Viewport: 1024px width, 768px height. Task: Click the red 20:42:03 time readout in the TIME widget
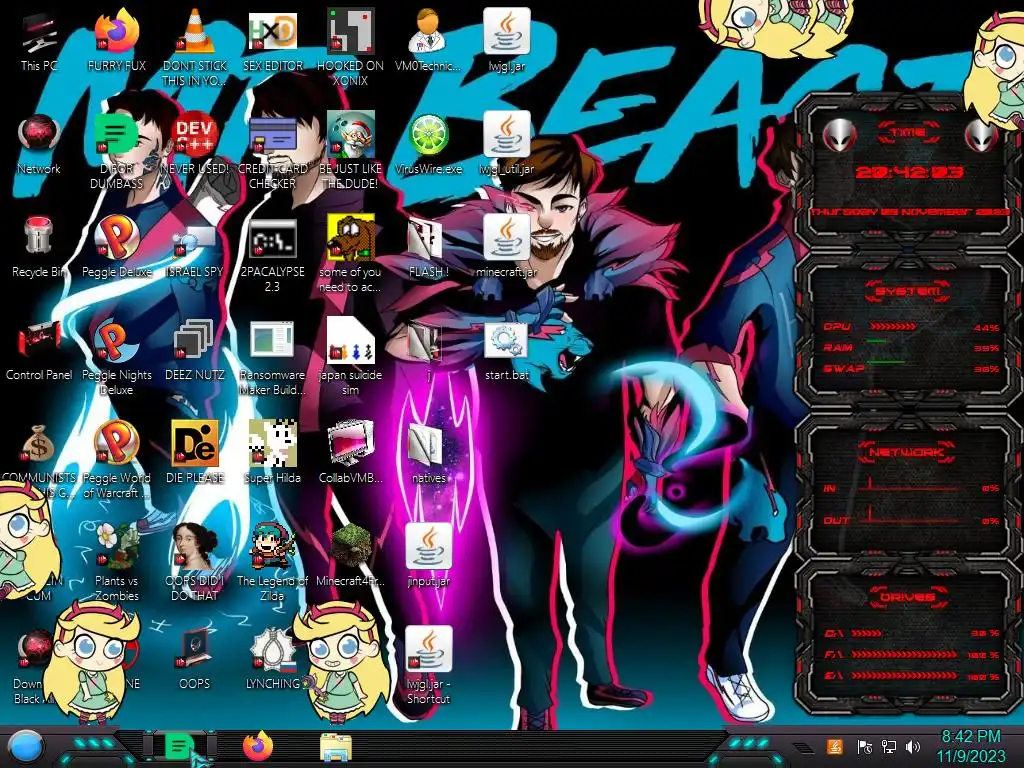908,172
